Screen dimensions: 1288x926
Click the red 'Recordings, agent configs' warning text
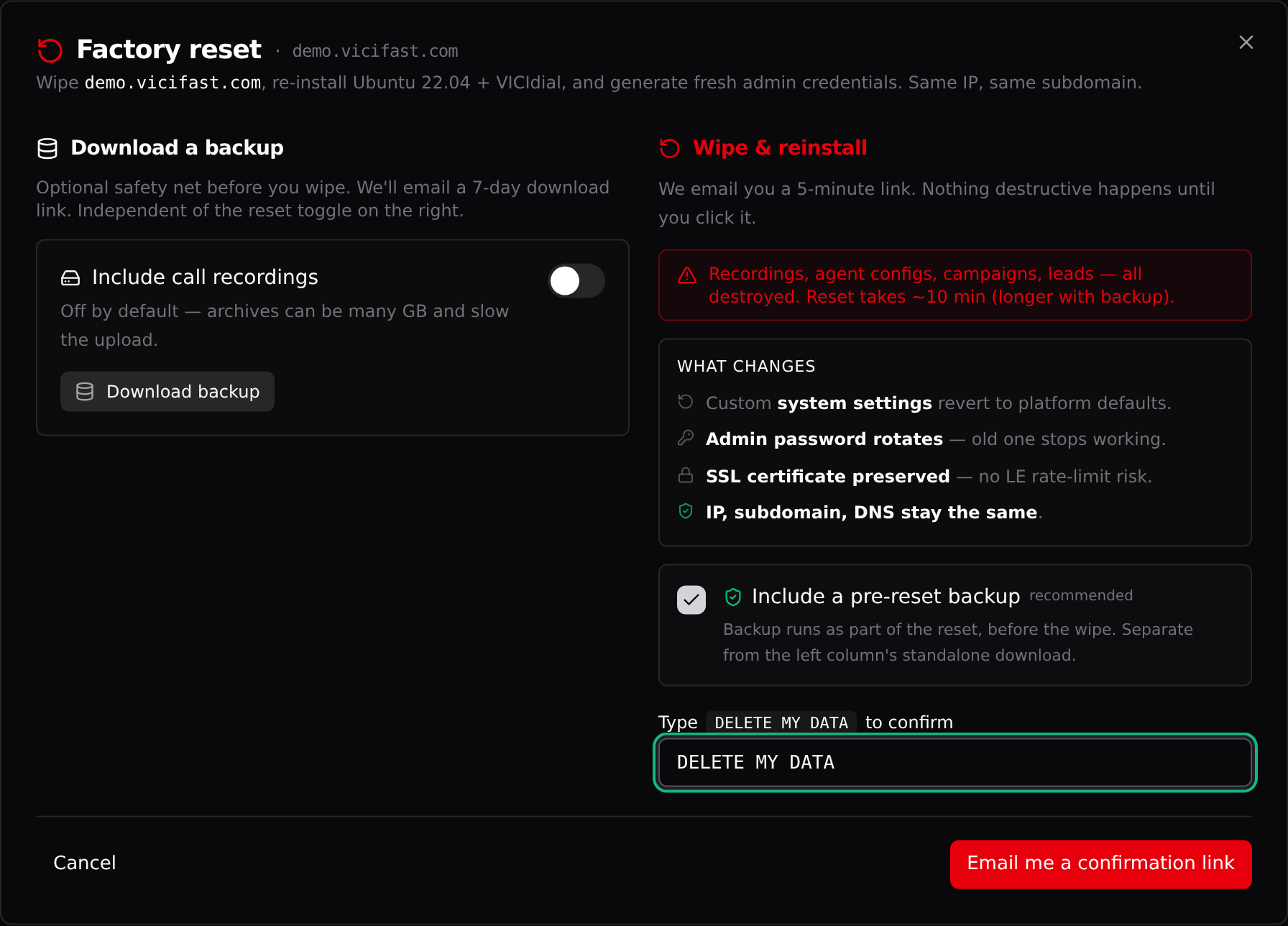point(942,285)
